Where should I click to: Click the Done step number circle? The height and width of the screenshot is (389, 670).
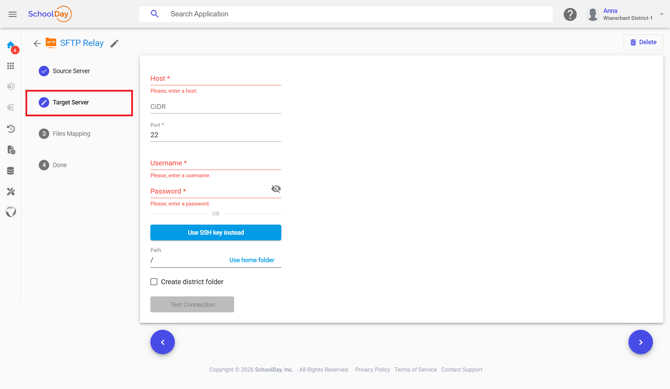pyautogui.click(x=44, y=165)
